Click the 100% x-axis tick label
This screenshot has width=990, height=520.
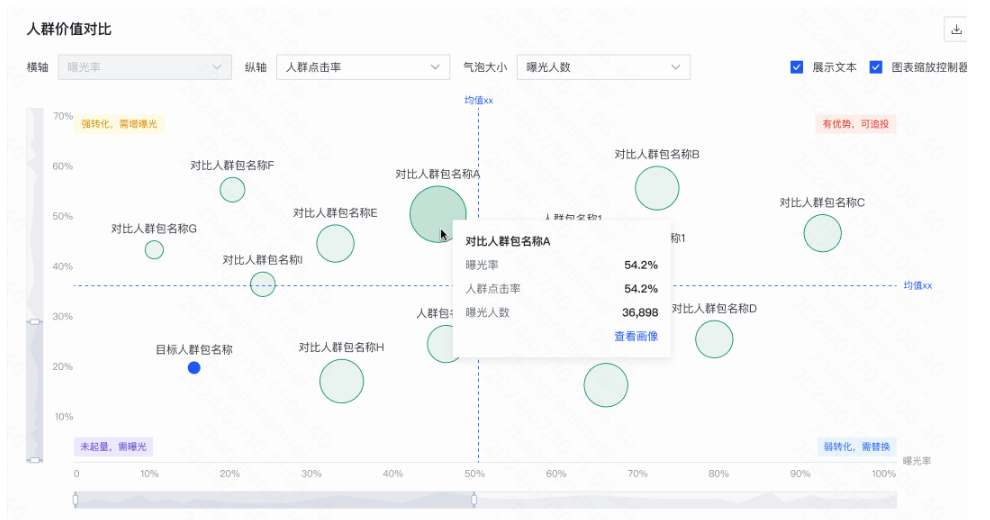point(883,473)
